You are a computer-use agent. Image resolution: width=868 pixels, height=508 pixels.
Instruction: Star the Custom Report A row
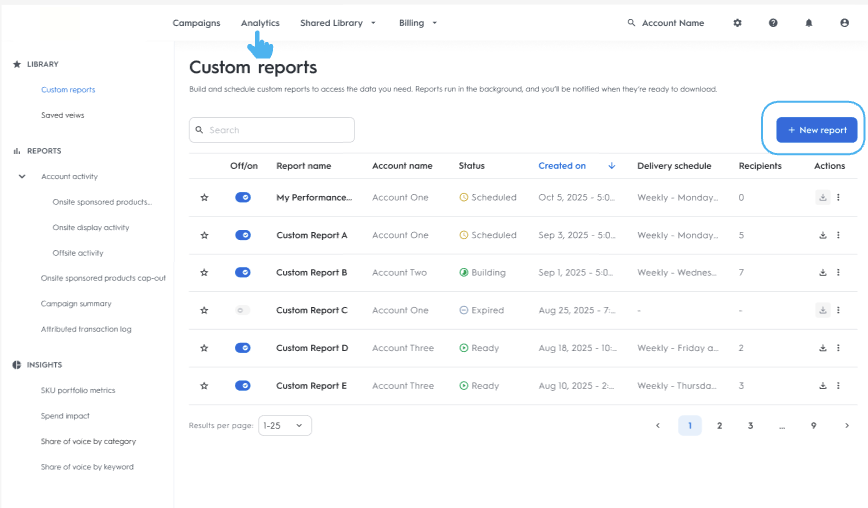click(205, 235)
